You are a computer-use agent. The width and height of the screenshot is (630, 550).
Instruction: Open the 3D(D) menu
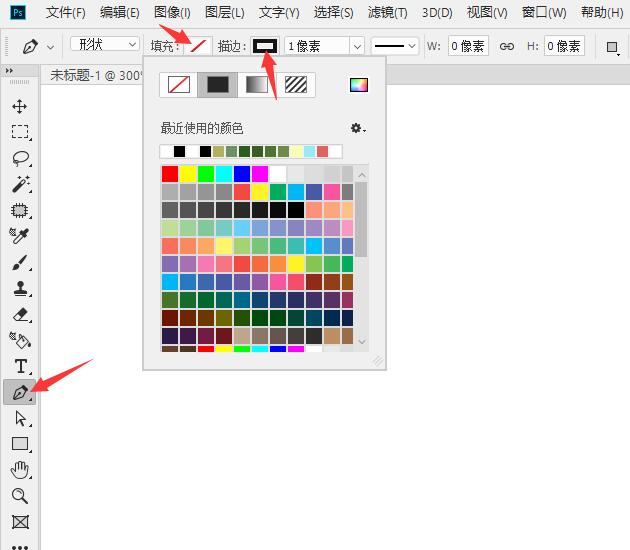click(437, 13)
